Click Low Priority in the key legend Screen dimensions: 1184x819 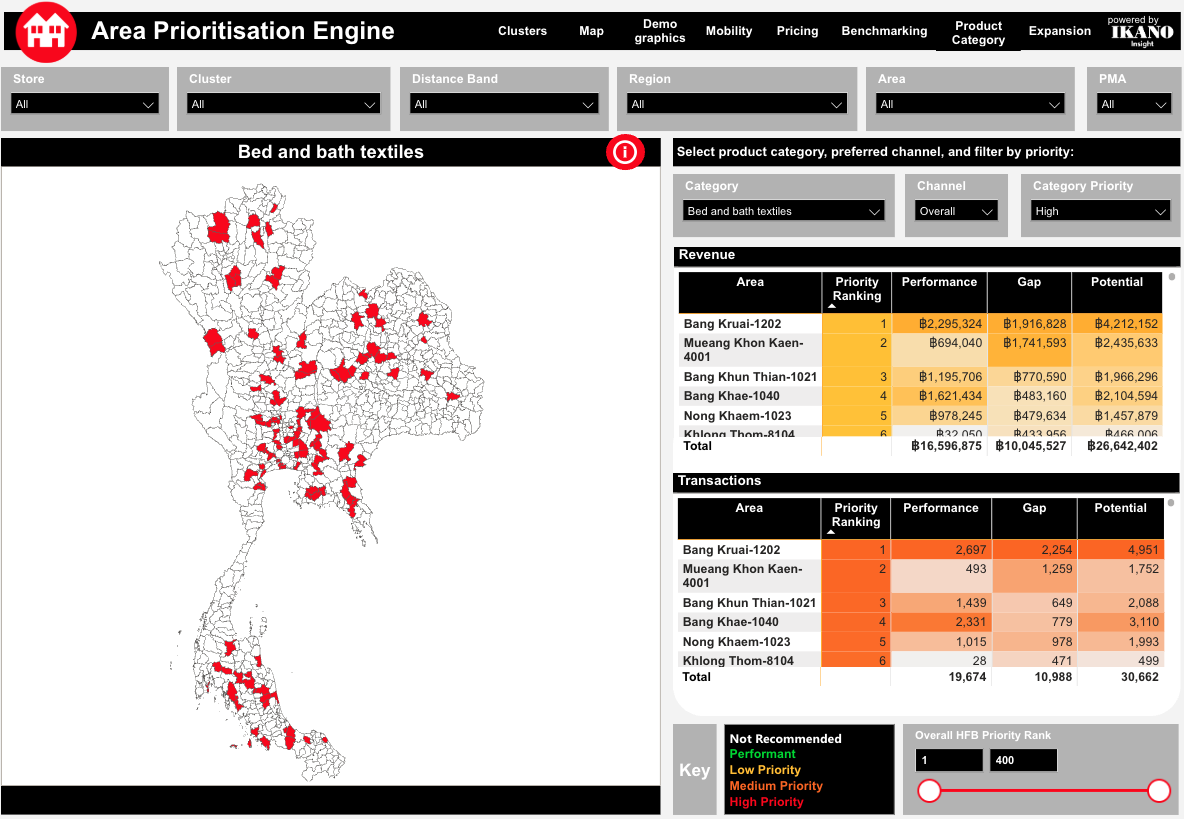[765, 770]
